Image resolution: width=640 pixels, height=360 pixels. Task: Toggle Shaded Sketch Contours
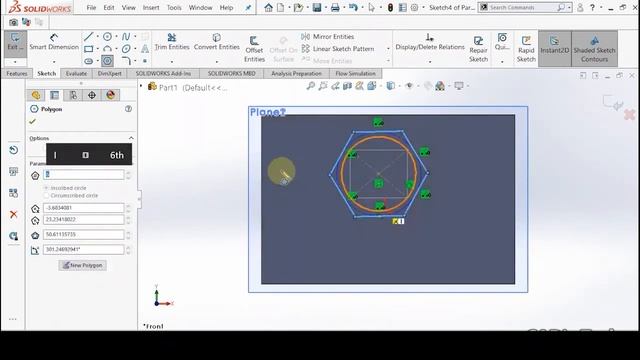pos(594,48)
